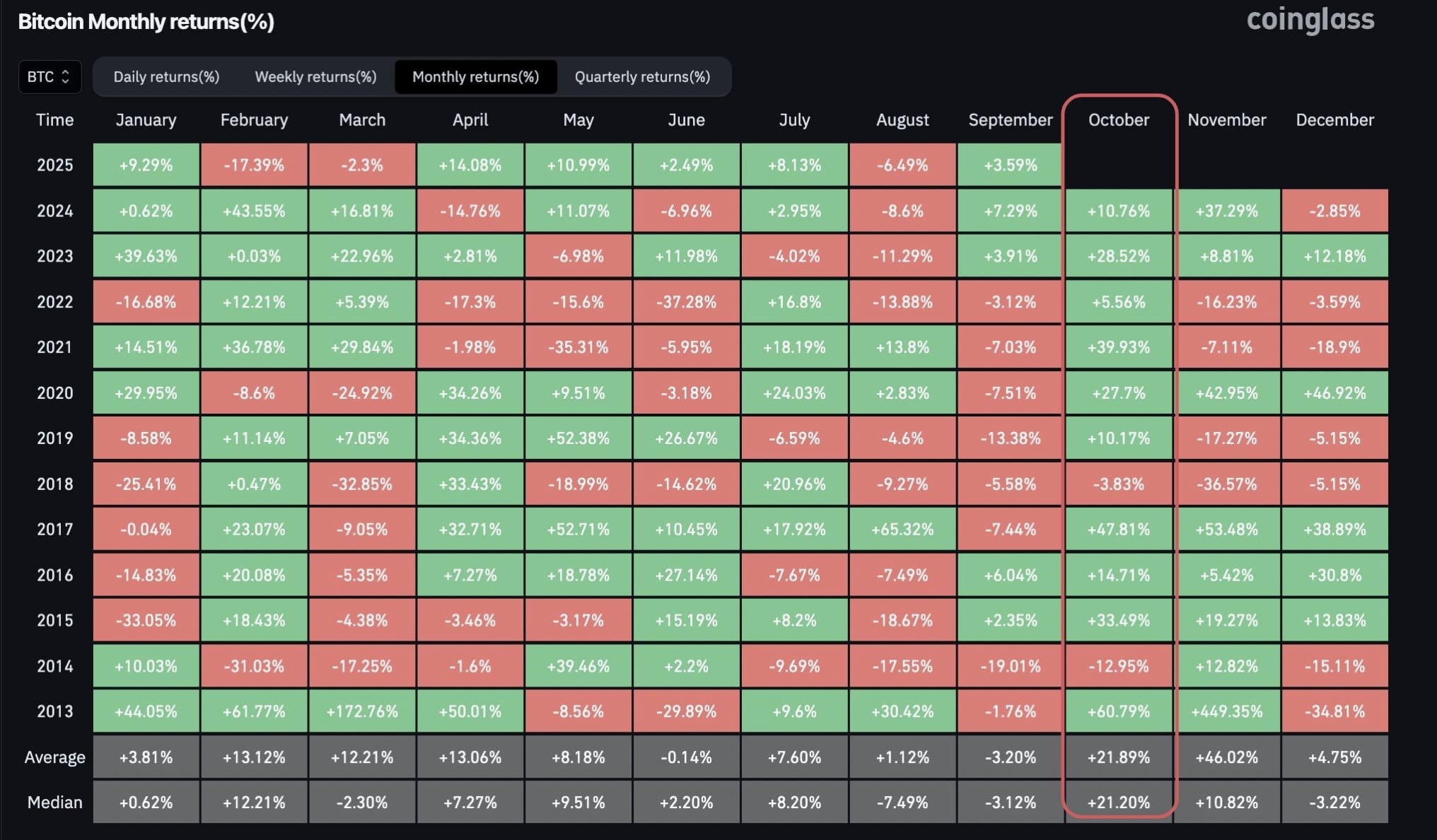The height and width of the screenshot is (840, 1437).
Task: Select the +60.79% October 2013 cell
Action: coord(1118,711)
